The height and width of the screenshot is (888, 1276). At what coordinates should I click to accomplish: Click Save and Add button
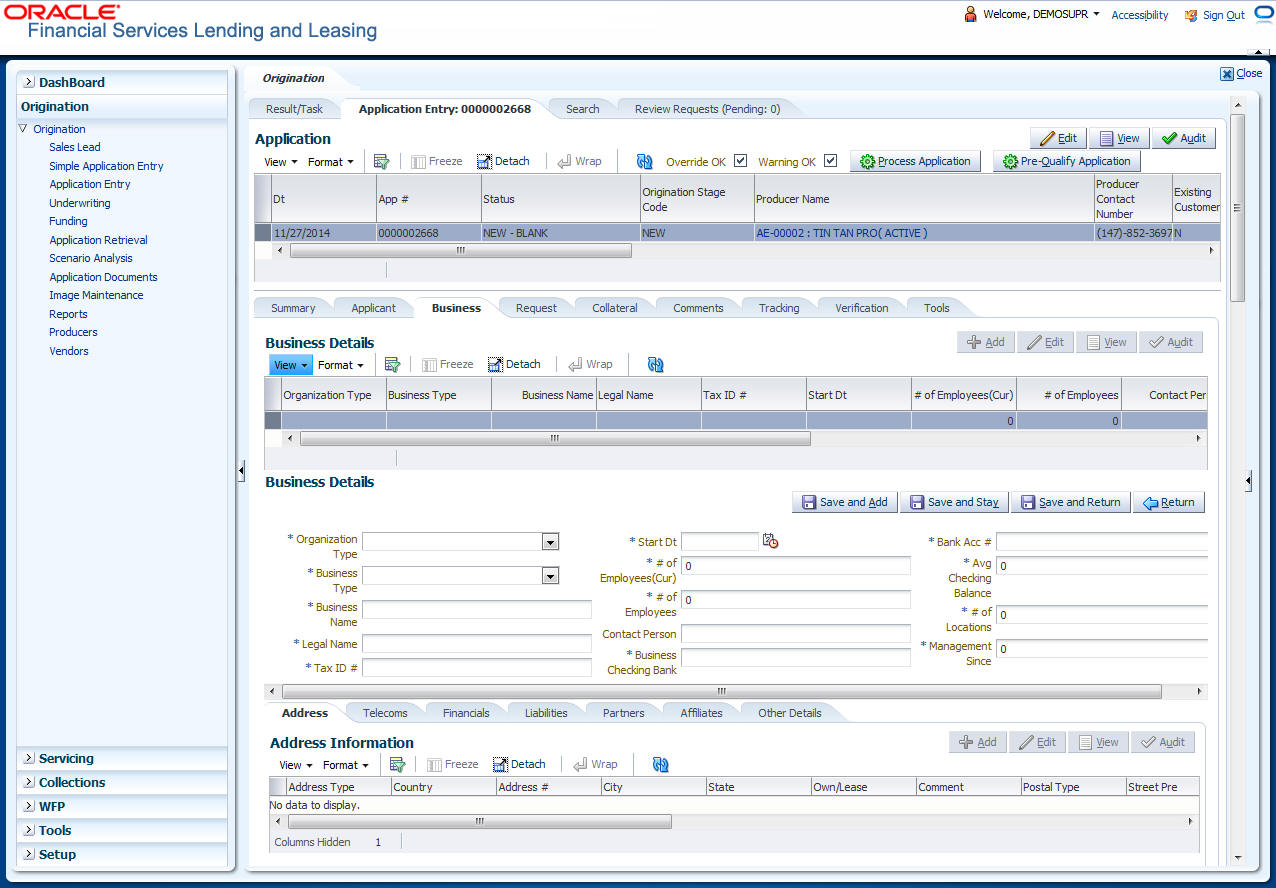click(844, 502)
